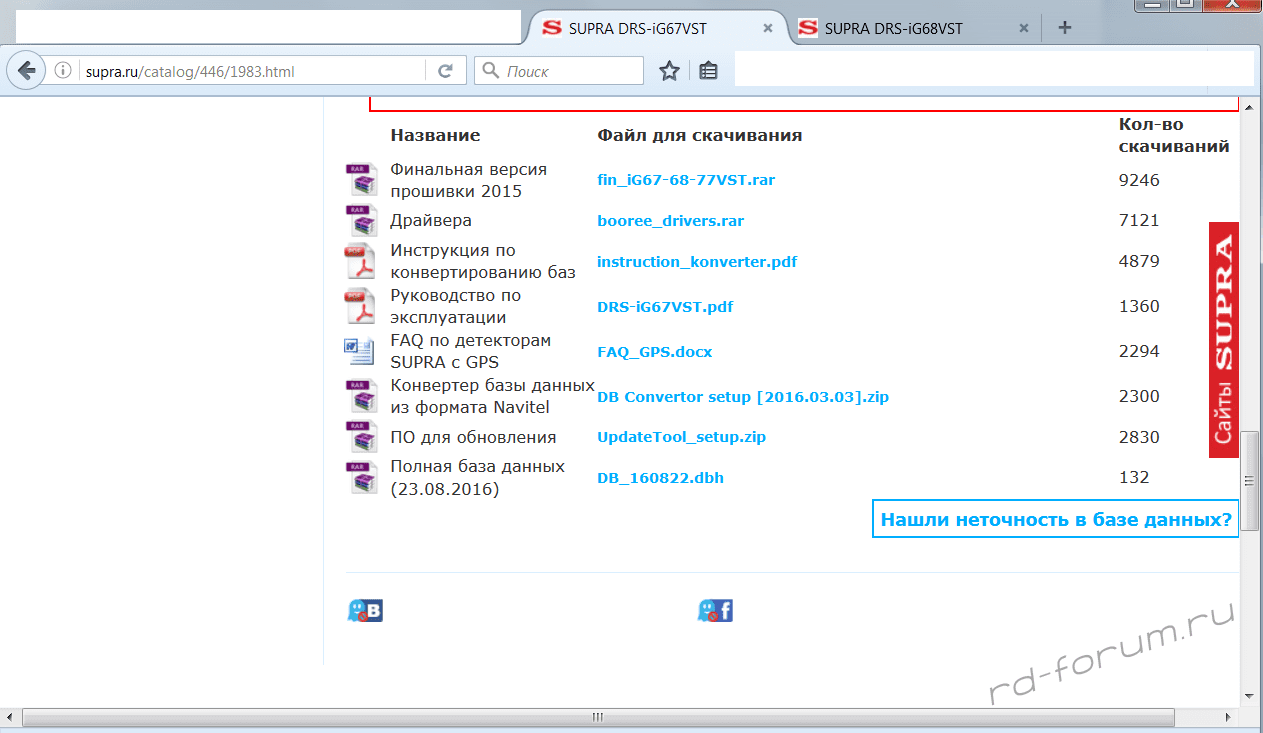Click the RAR icon for Финальная версия прошивки
Viewport: 1263px width, 733px height.
pyautogui.click(x=361, y=180)
